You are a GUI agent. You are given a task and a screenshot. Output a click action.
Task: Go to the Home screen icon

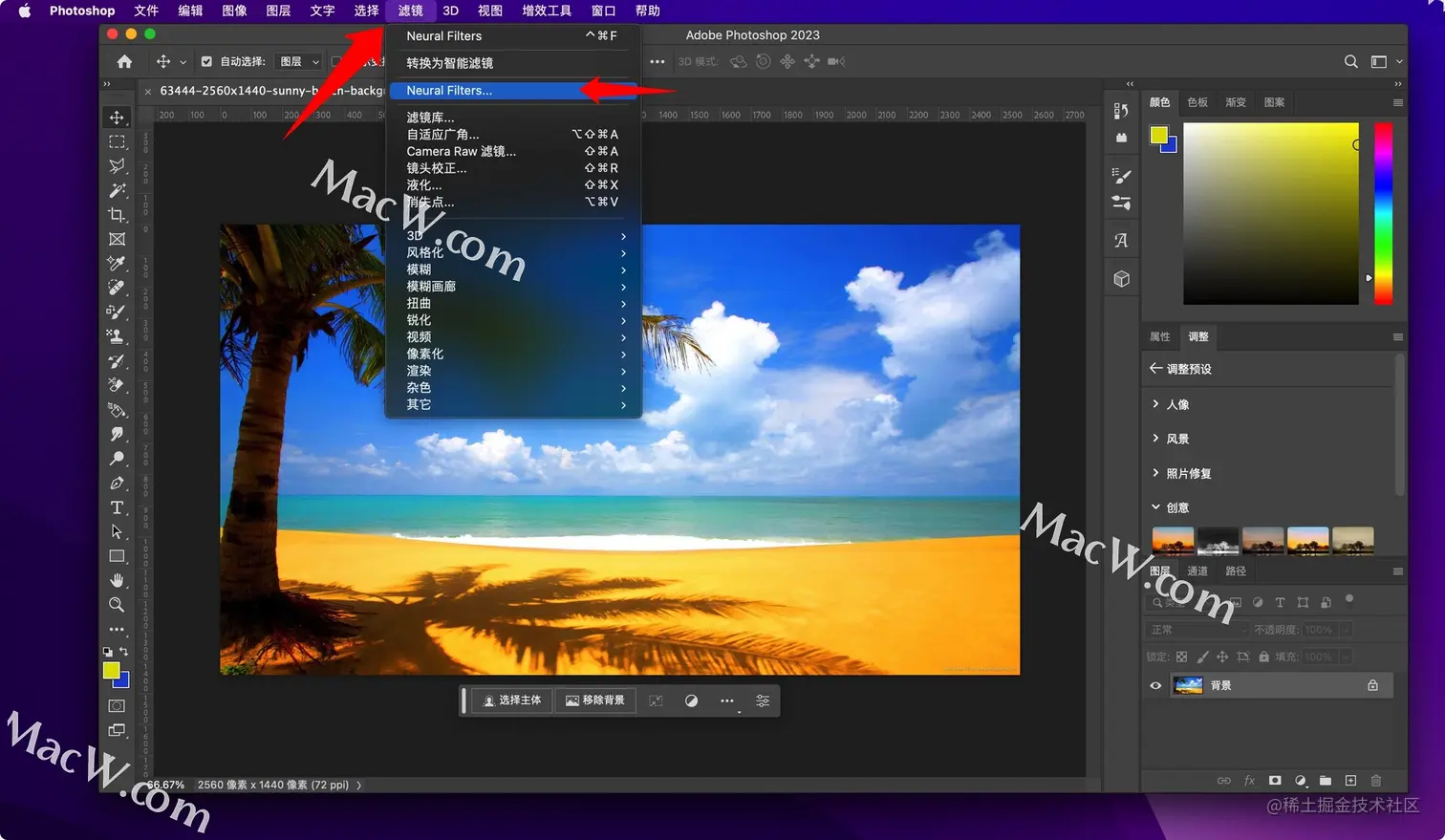tap(124, 61)
